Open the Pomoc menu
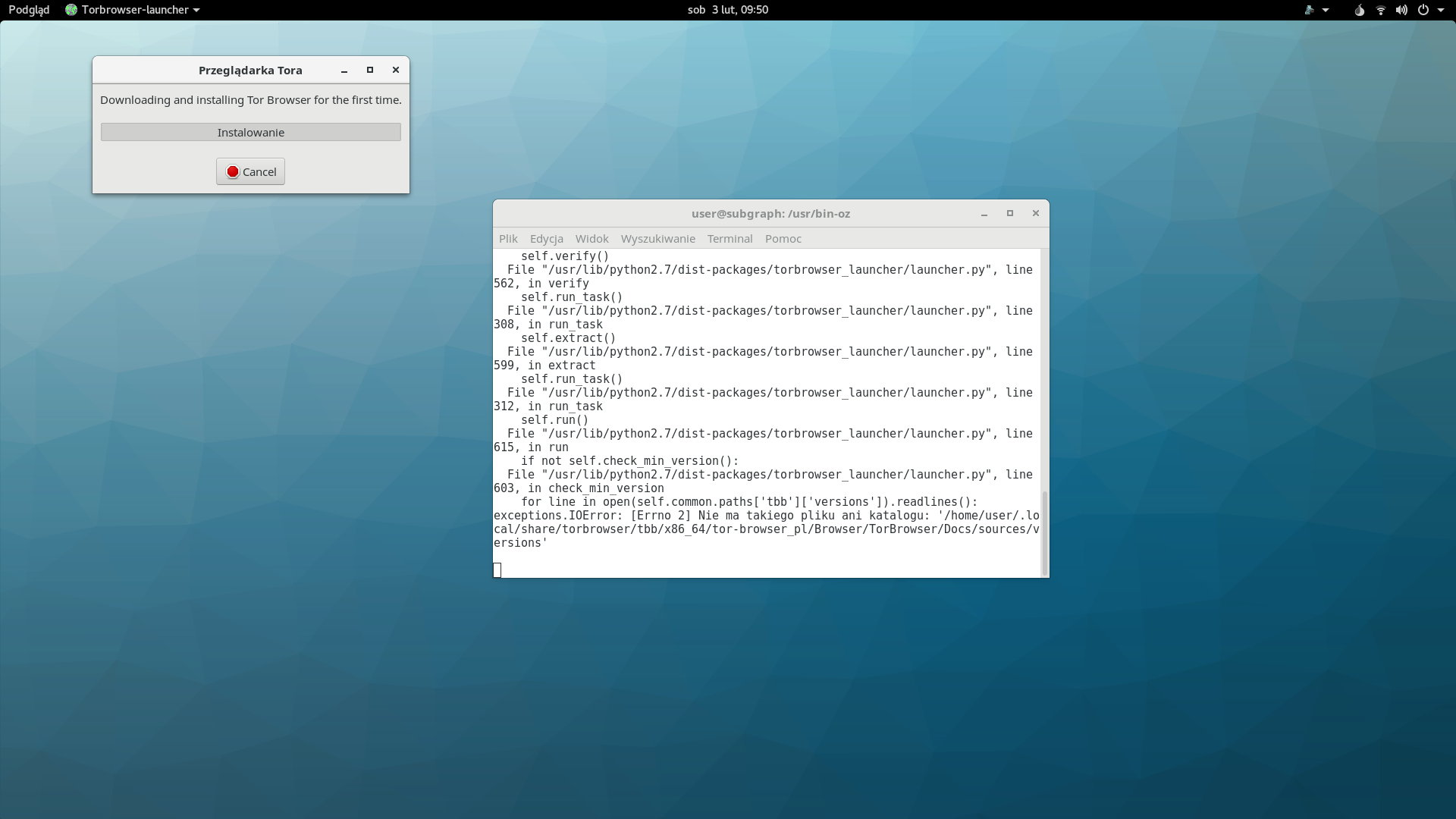Image resolution: width=1456 pixels, height=819 pixels. (x=783, y=238)
